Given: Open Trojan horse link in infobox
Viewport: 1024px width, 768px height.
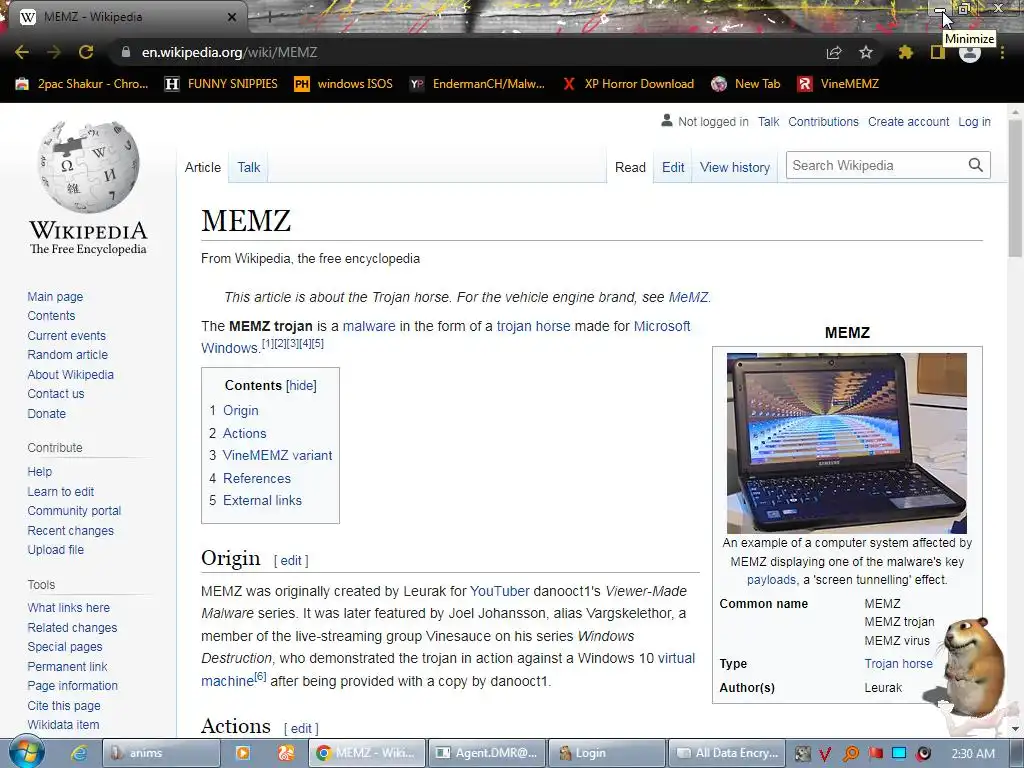Looking at the screenshot, I should 898,664.
